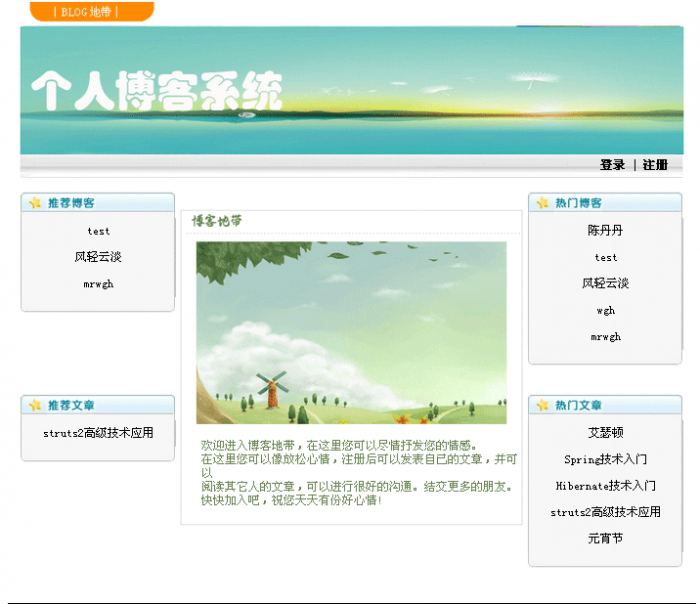Open 艾瑟顿 article in 热门文章
The width and height of the screenshot is (700, 604).
point(605,433)
